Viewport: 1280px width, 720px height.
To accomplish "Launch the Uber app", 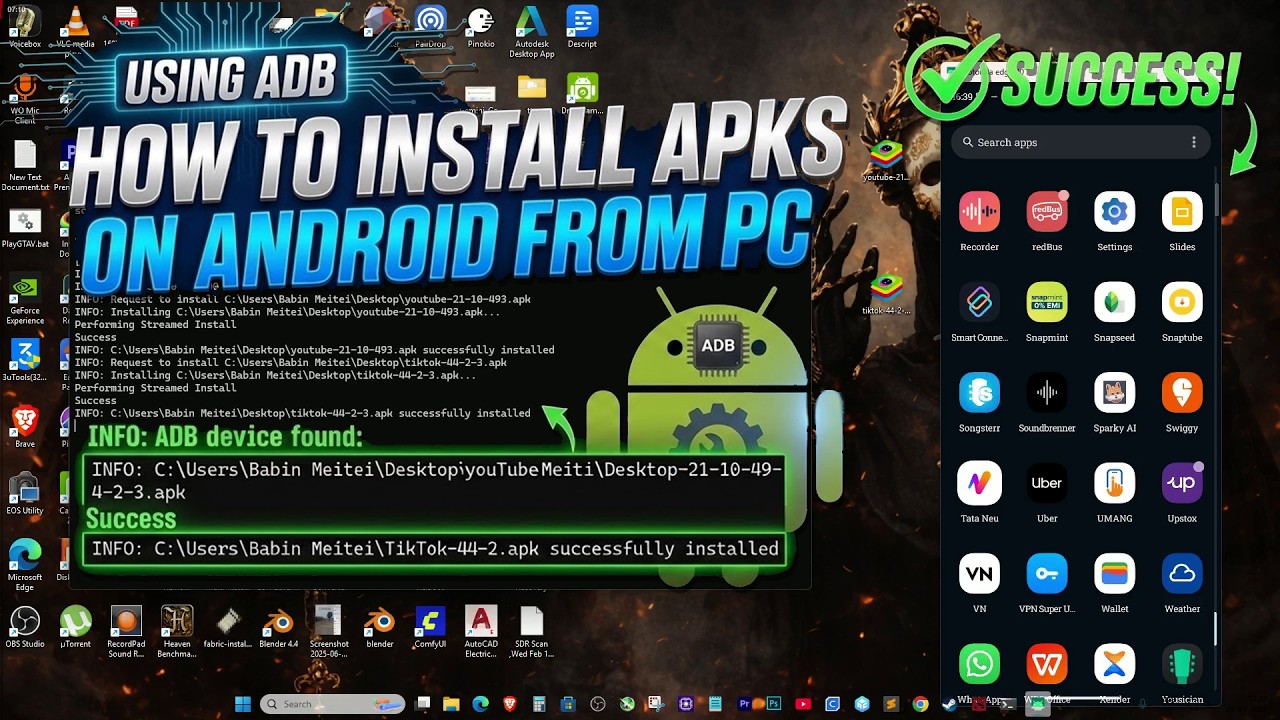I will click(x=1047, y=483).
